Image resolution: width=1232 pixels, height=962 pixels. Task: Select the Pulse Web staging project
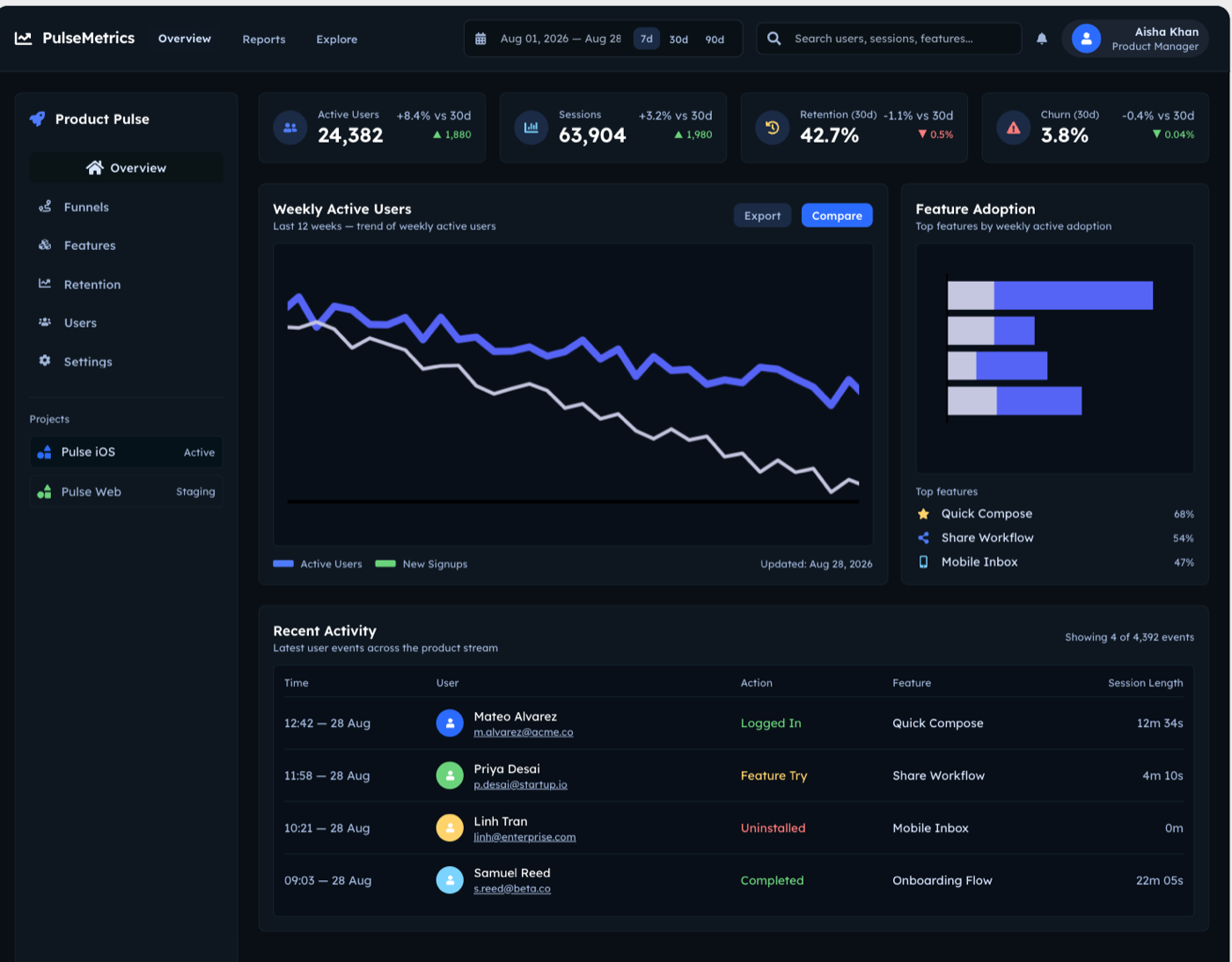[126, 492]
